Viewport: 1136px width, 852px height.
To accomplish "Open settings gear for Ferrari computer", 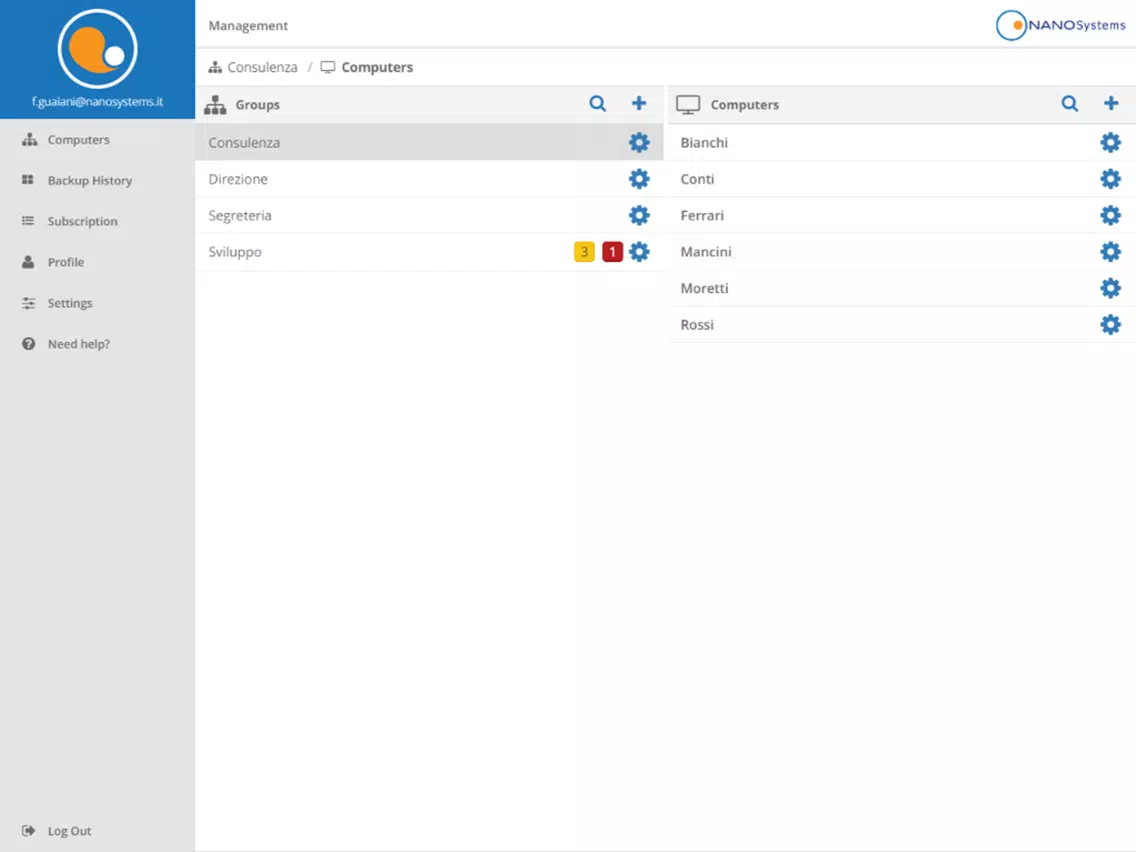I will pyautogui.click(x=1111, y=215).
